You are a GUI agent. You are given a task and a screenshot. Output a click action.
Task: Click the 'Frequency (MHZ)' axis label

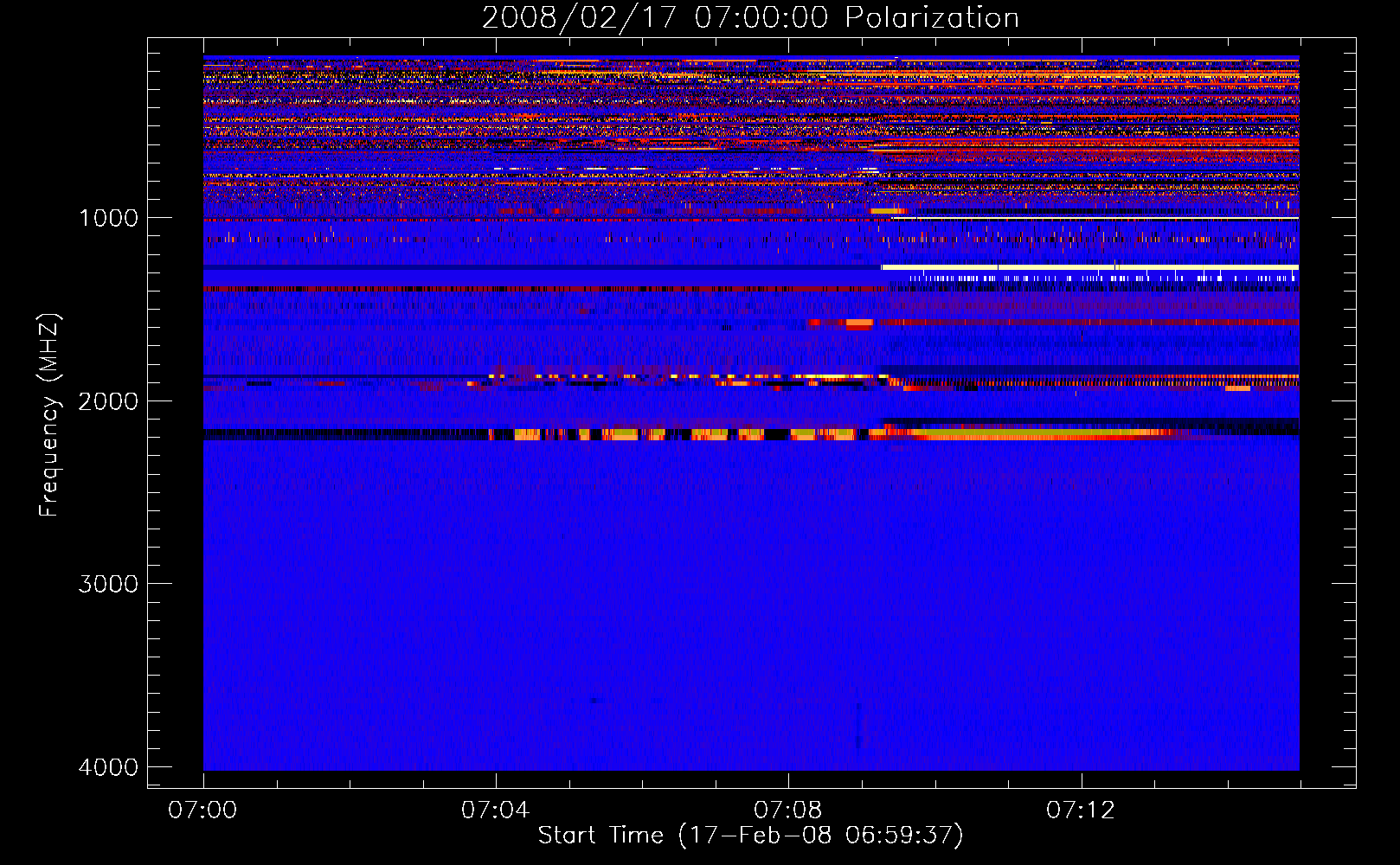(49, 415)
